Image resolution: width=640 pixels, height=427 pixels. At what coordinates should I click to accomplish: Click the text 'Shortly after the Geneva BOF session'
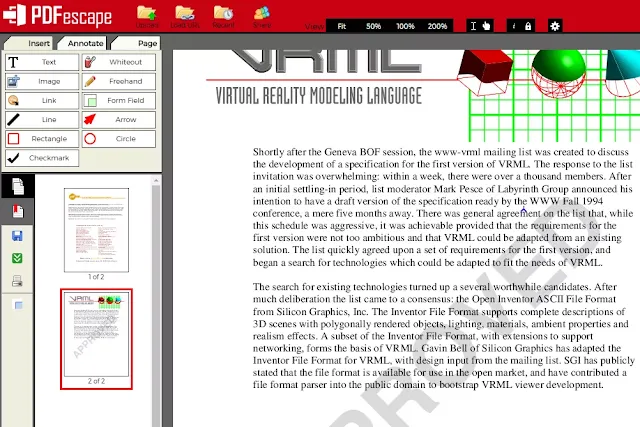coord(333,152)
